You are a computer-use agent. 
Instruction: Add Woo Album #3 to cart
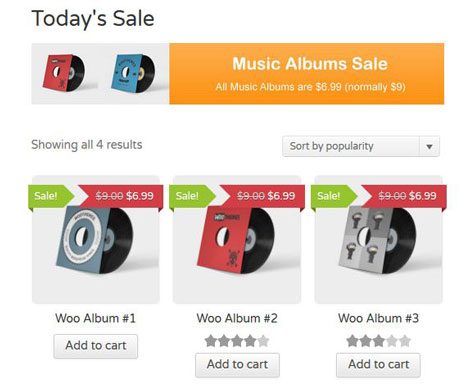(378, 365)
